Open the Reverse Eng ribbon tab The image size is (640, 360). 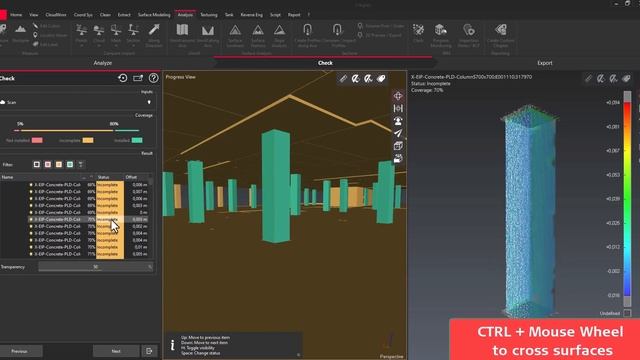pyautogui.click(x=251, y=15)
